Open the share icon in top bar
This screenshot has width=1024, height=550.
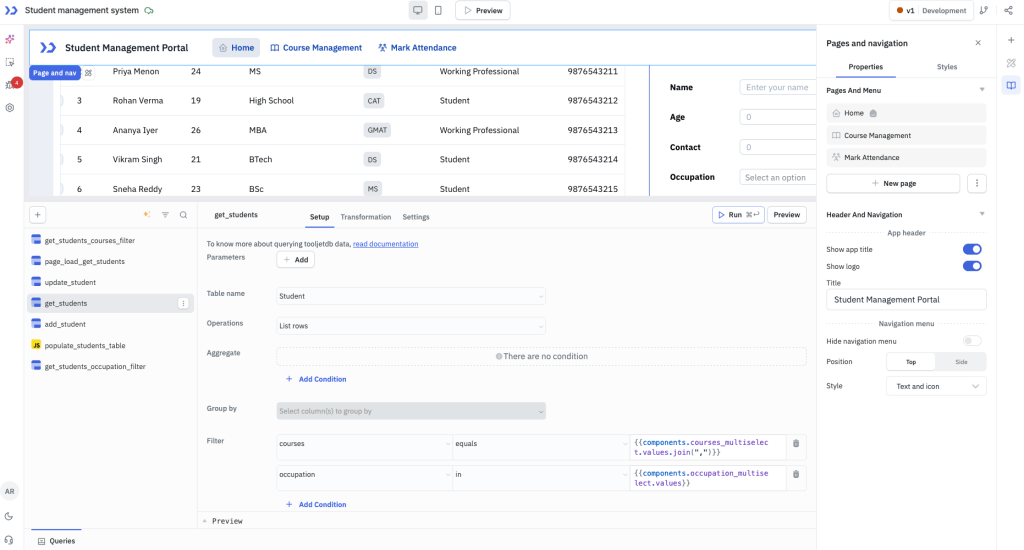(1008, 10)
